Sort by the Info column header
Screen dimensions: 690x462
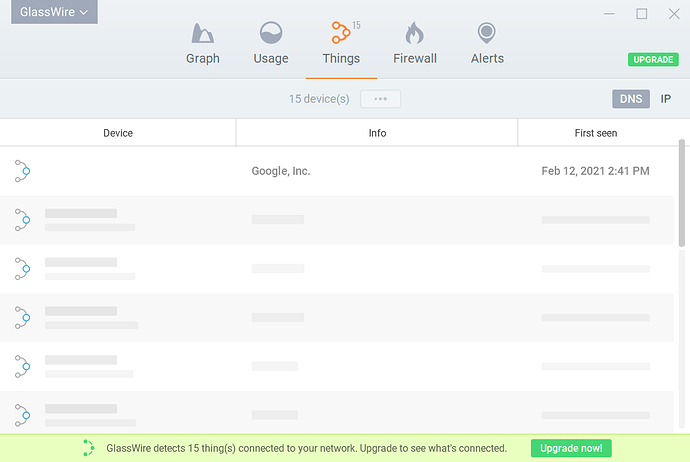[x=376, y=133]
